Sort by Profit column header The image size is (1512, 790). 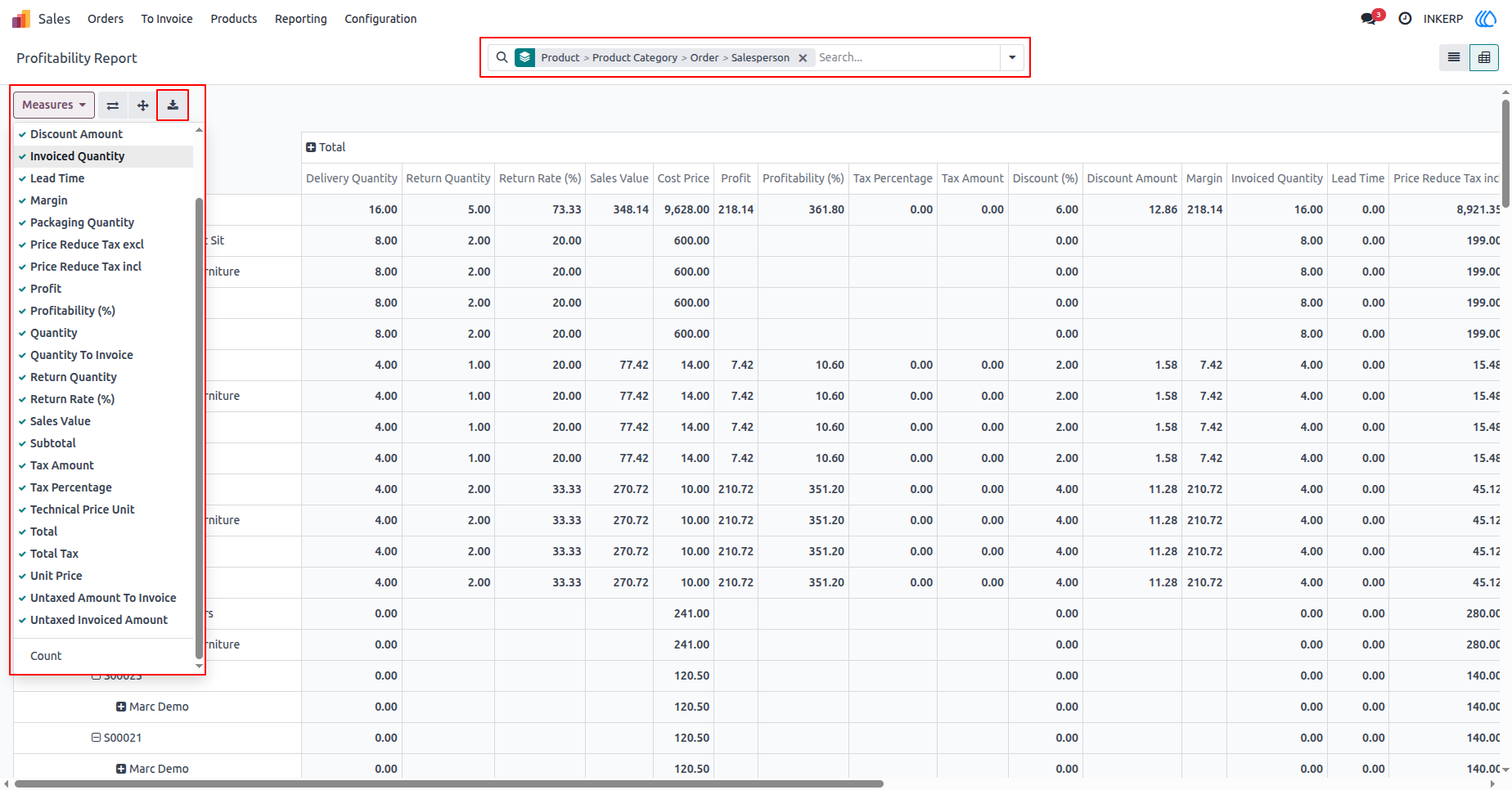tap(736, 178)
